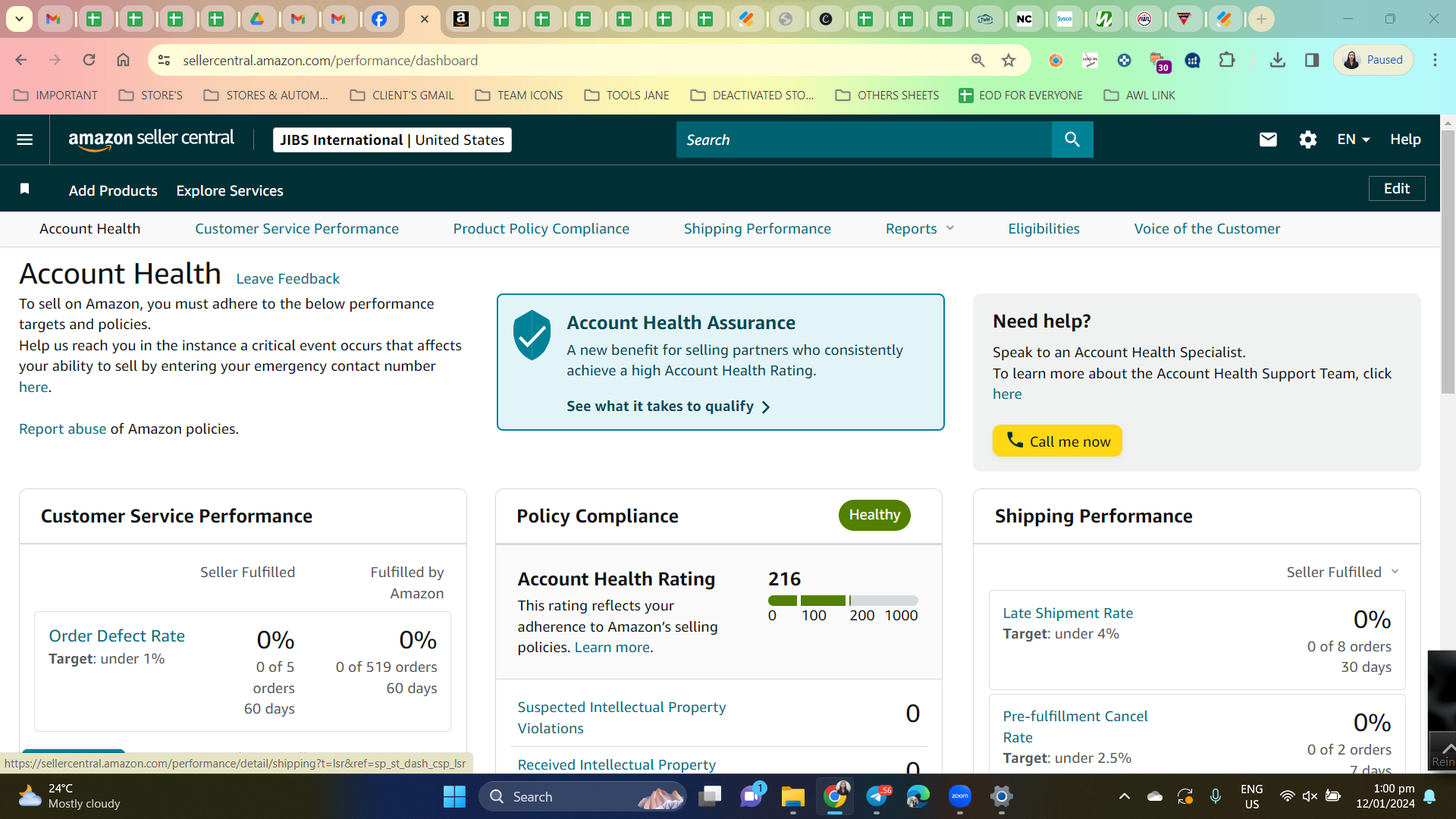
Task: Click the phone icon on Call me now
Action: pos(1015,440)
